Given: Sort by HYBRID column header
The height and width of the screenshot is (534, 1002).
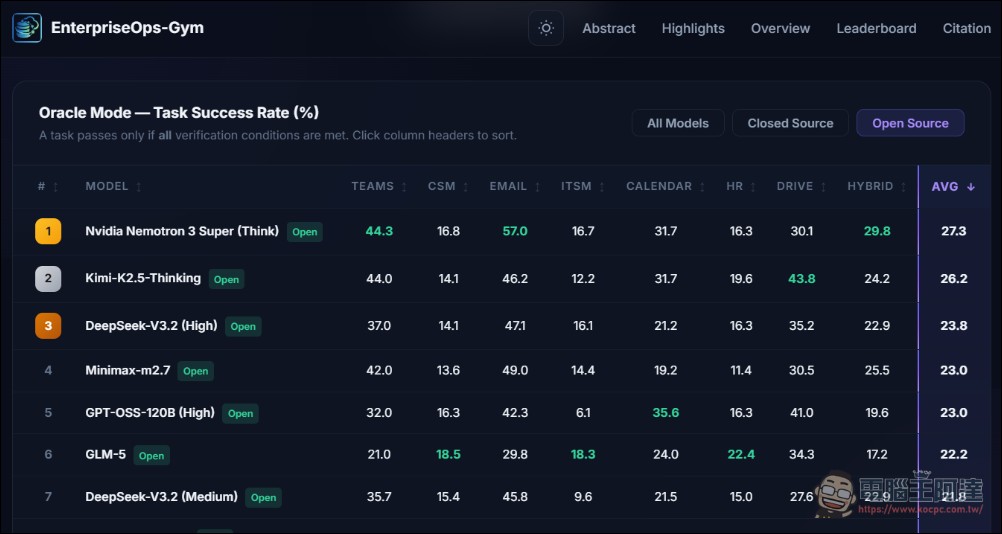Looking at the screenshot, I should 877,187.
